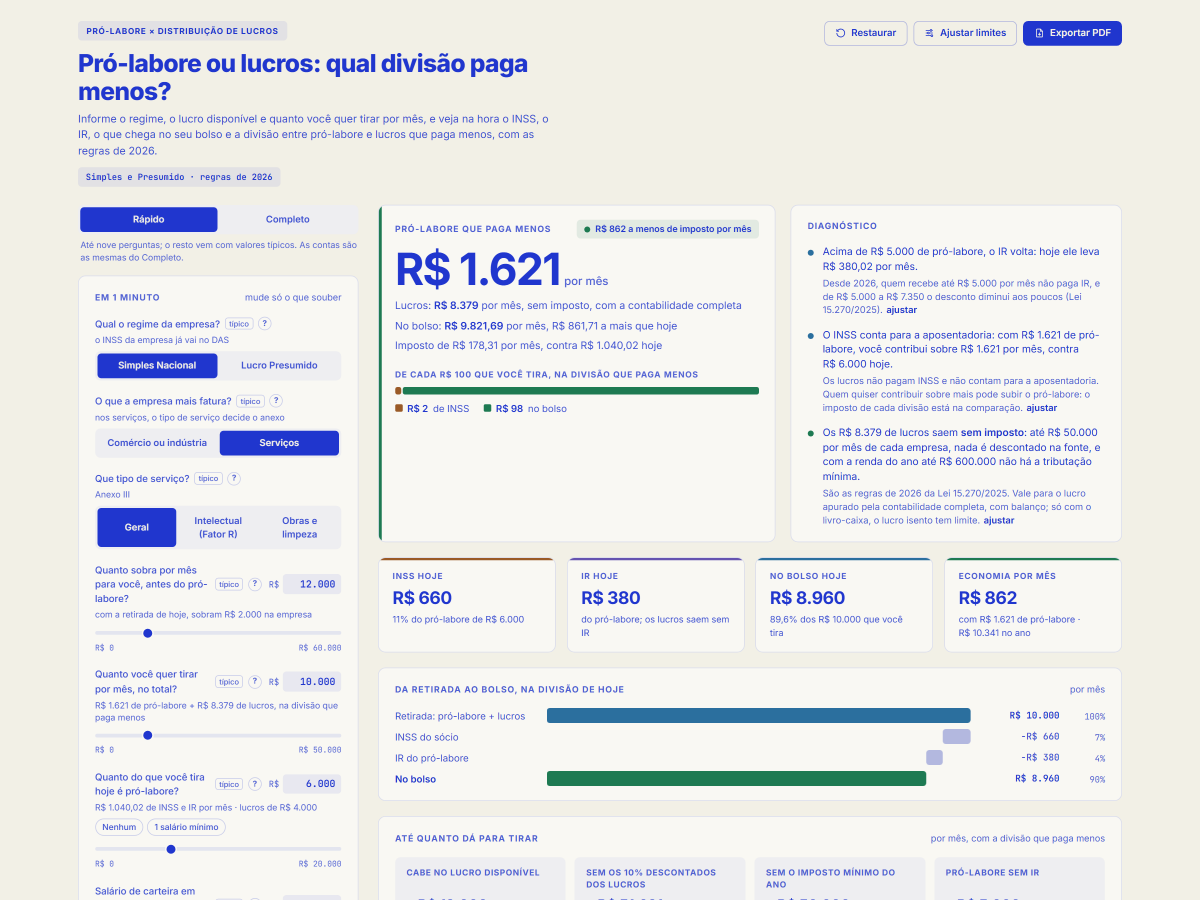Screen dimensions: 1200x900
Task: Open help icon for 'Quanto você quer tirar'
Action: (x=255, y=682)
